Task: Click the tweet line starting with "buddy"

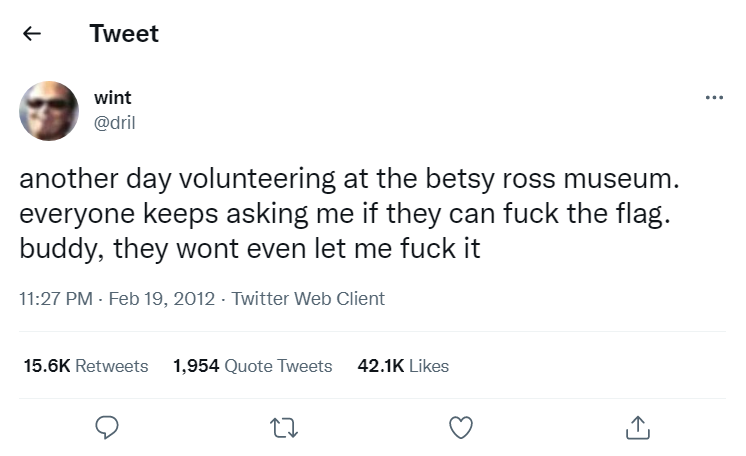Action: (250, 248)
